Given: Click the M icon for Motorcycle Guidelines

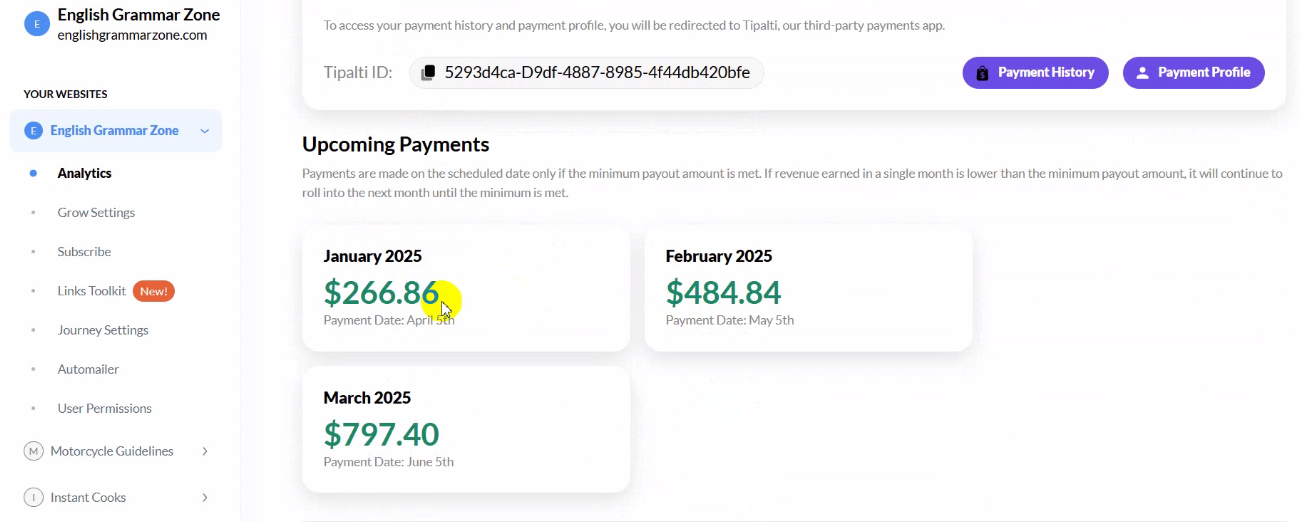Looking at the screenshot, I should point(33,451).
